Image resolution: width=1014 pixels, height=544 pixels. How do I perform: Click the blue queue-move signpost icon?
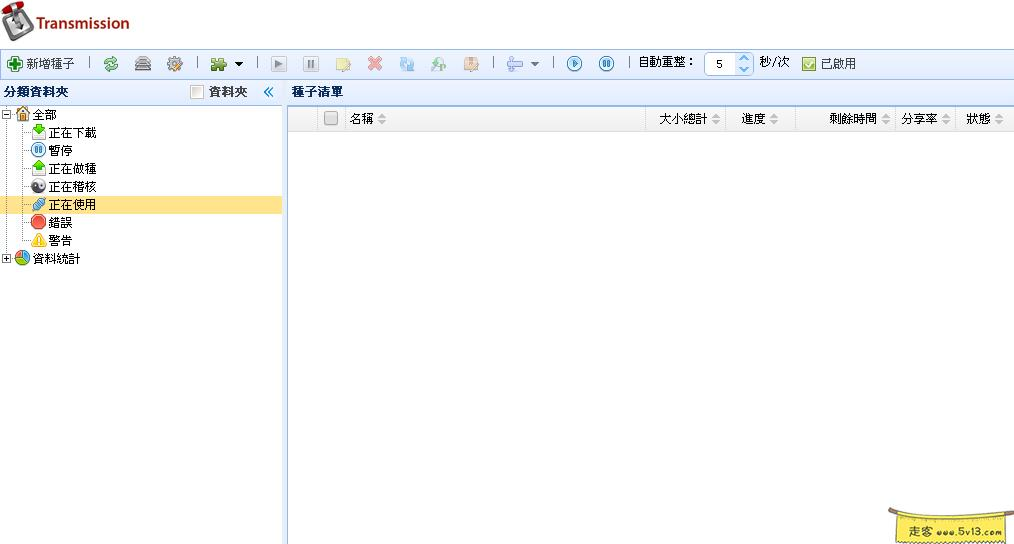pyautogui.click(x=515, y=63)
